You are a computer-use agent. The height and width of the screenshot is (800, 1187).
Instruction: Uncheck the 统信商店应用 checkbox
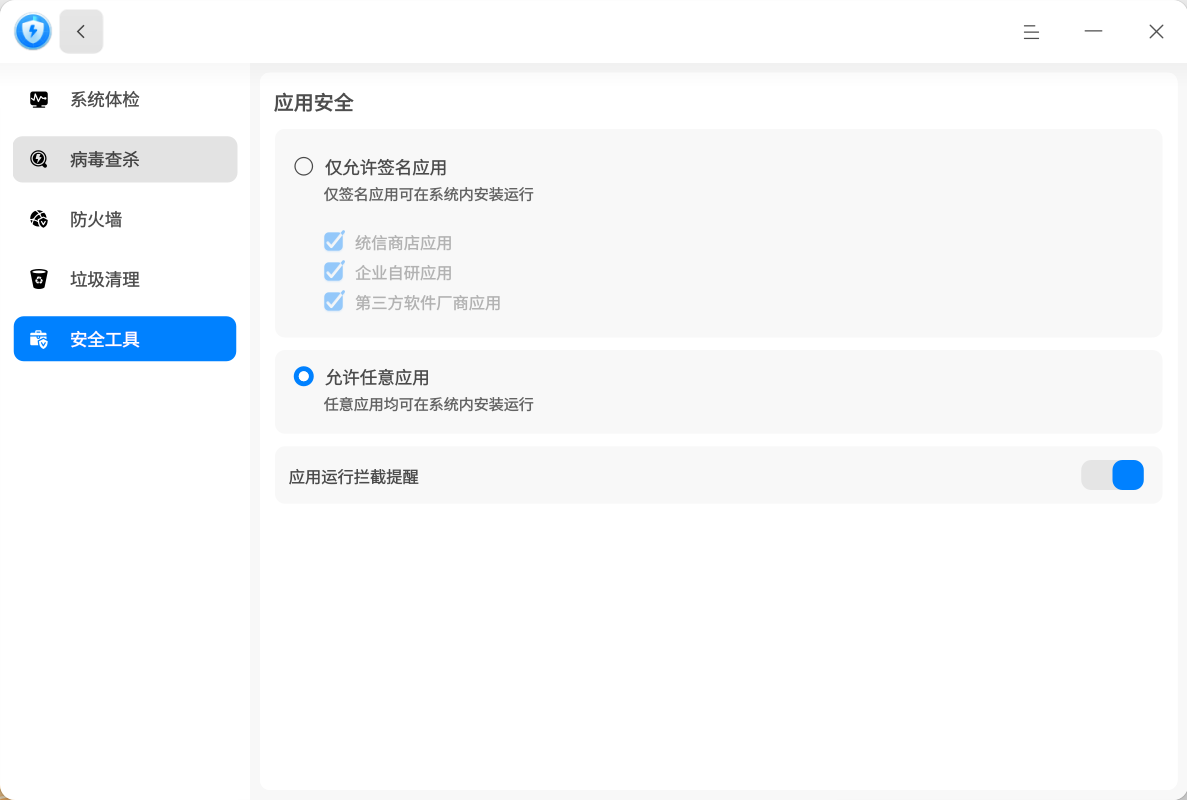(x=334, y=242)
